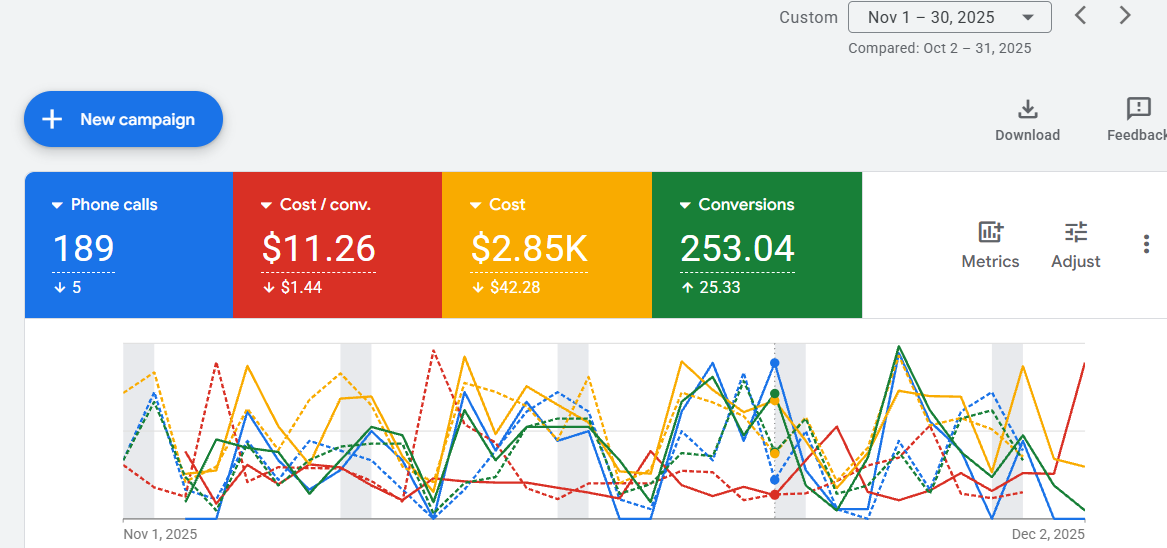The width and height of the screenshot is (1167, 548).
Task: Click the $2.85K cost value
Action: point(529,248)
